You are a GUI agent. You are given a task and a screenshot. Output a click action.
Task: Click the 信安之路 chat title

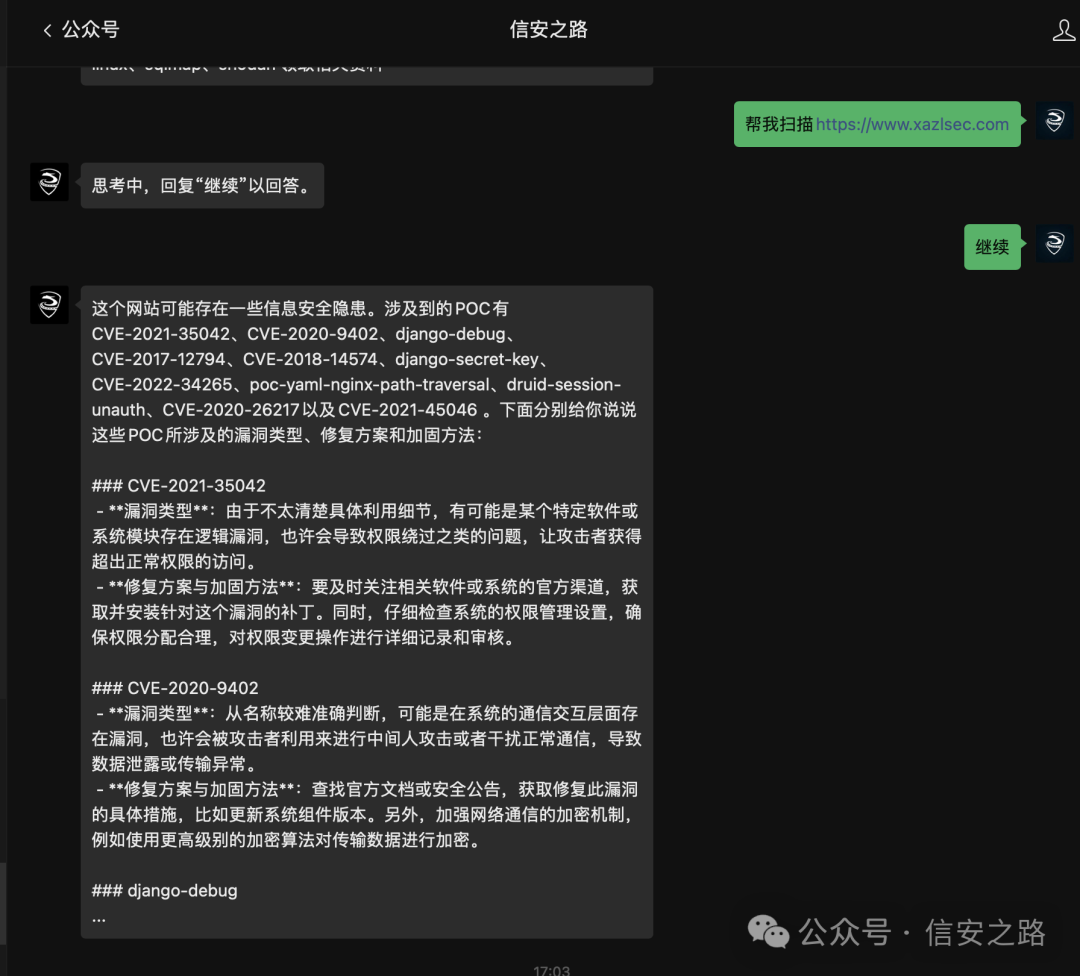click(x=548, y=30)
